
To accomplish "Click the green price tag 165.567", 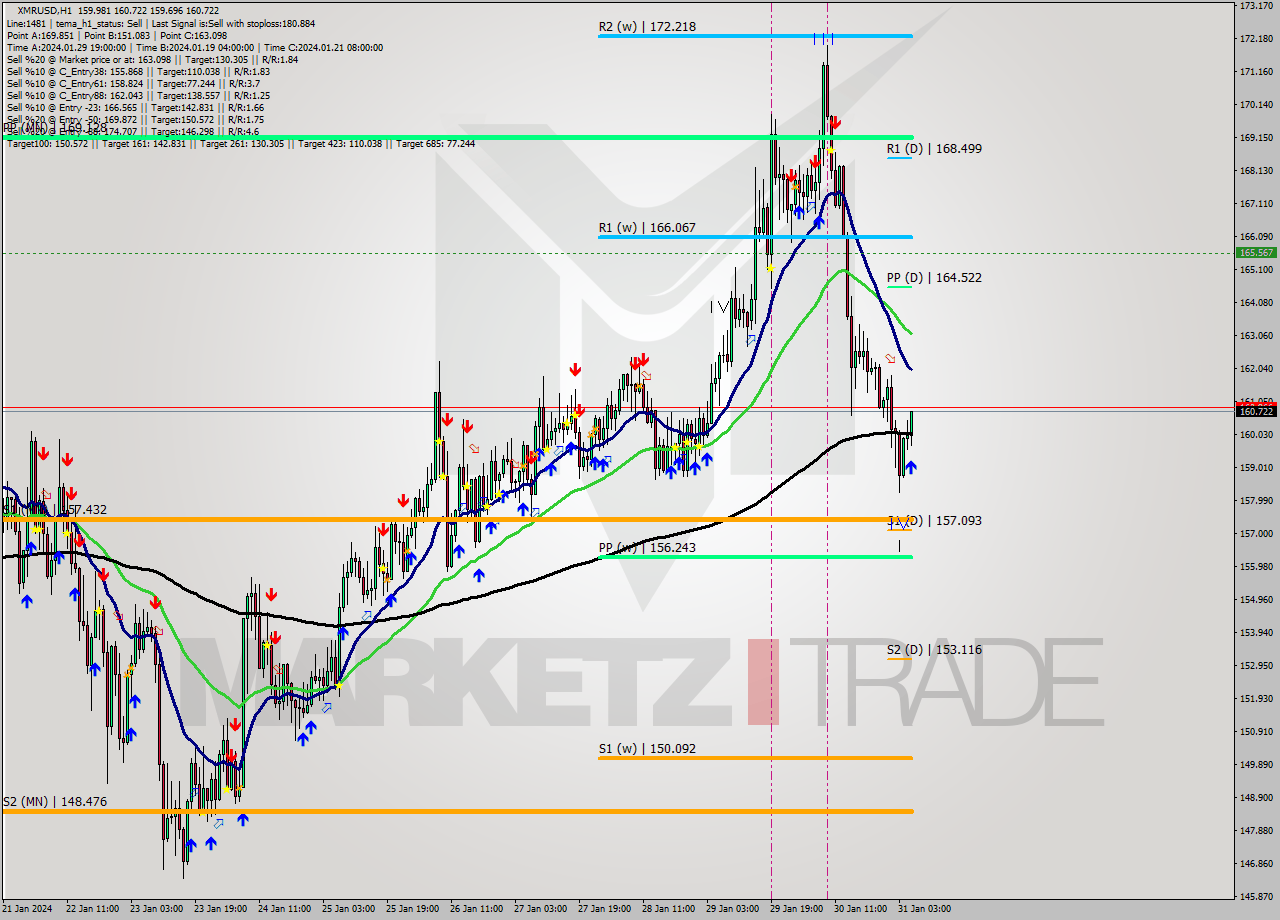I will point(1256,253).
